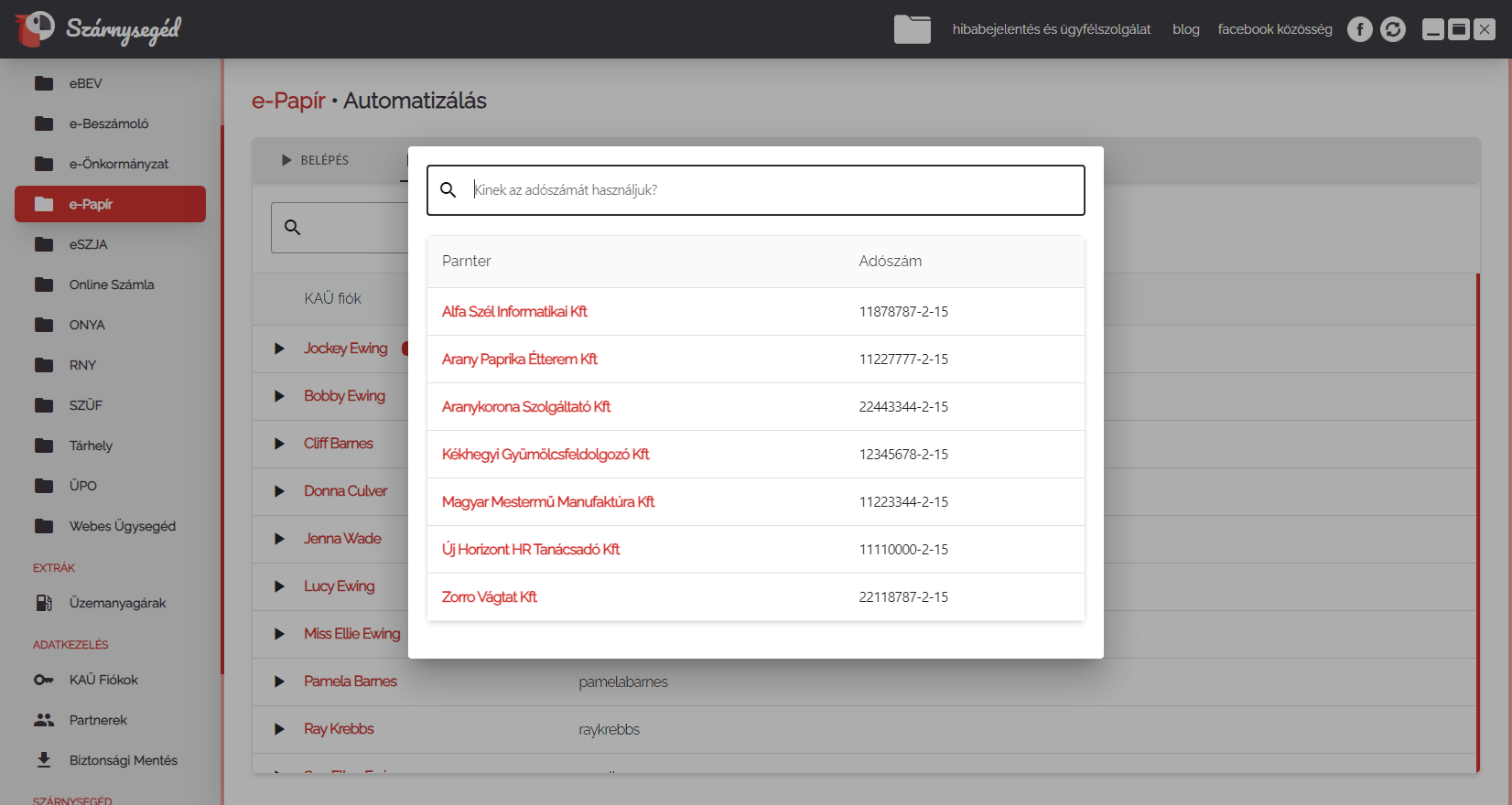
Task: Click the Biztonsági Mentés download icon
Action: tap(44, 760)
